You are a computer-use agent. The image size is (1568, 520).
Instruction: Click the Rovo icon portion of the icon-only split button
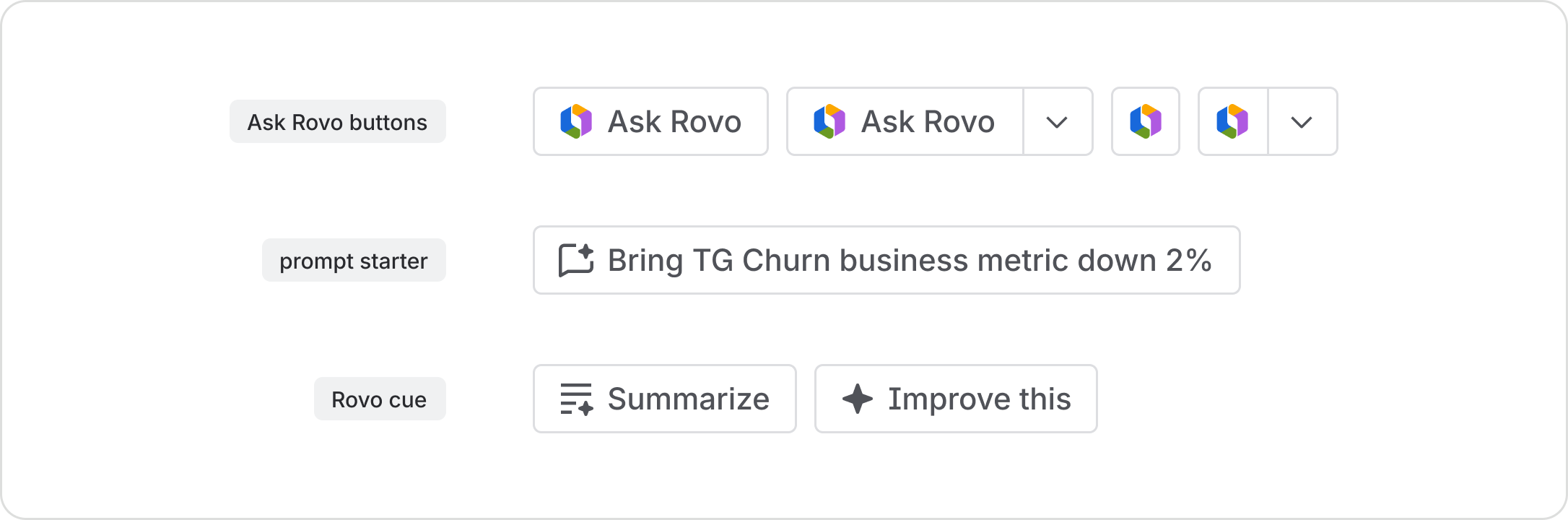tap(1233, 121)
